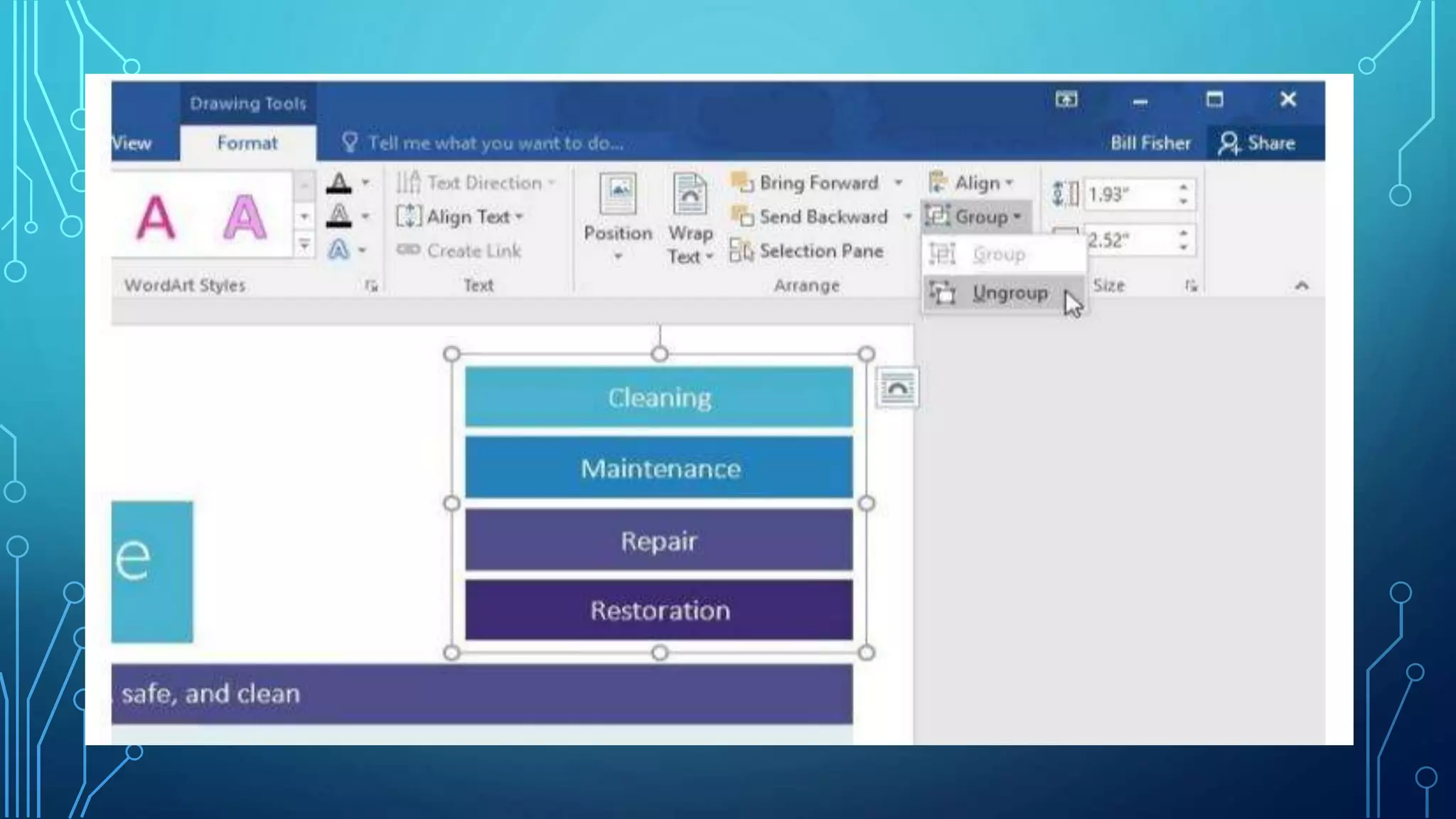This screenshot has width=1456, height=819.
Task: Click the Layout Options icon beside the shape
Action: pyautogui.click(x=897, y=388)
